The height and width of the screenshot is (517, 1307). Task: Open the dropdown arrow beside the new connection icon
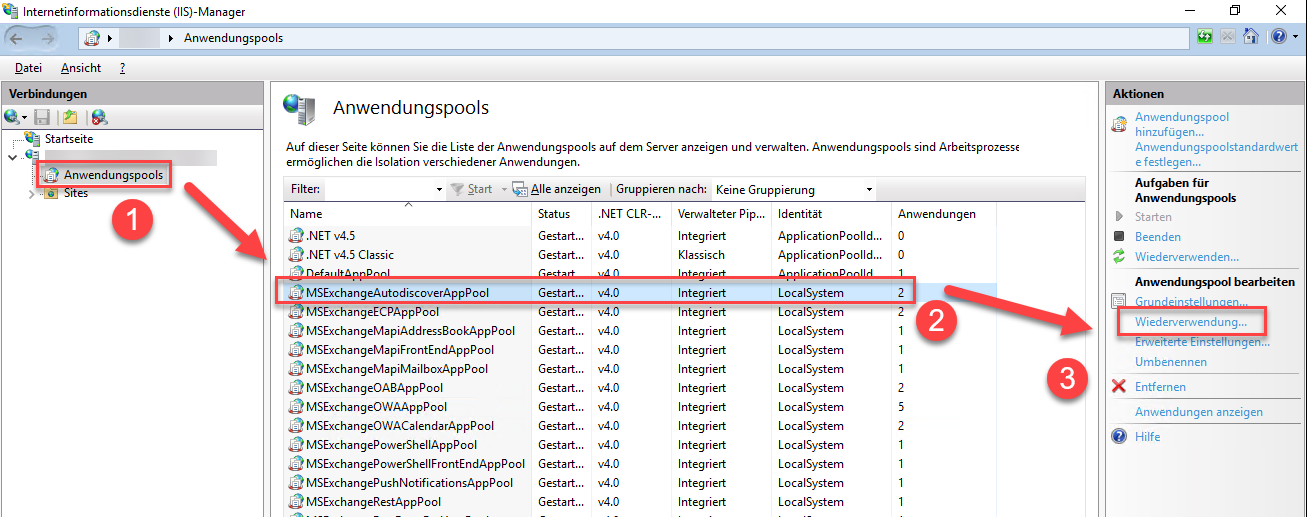[25, 118]
